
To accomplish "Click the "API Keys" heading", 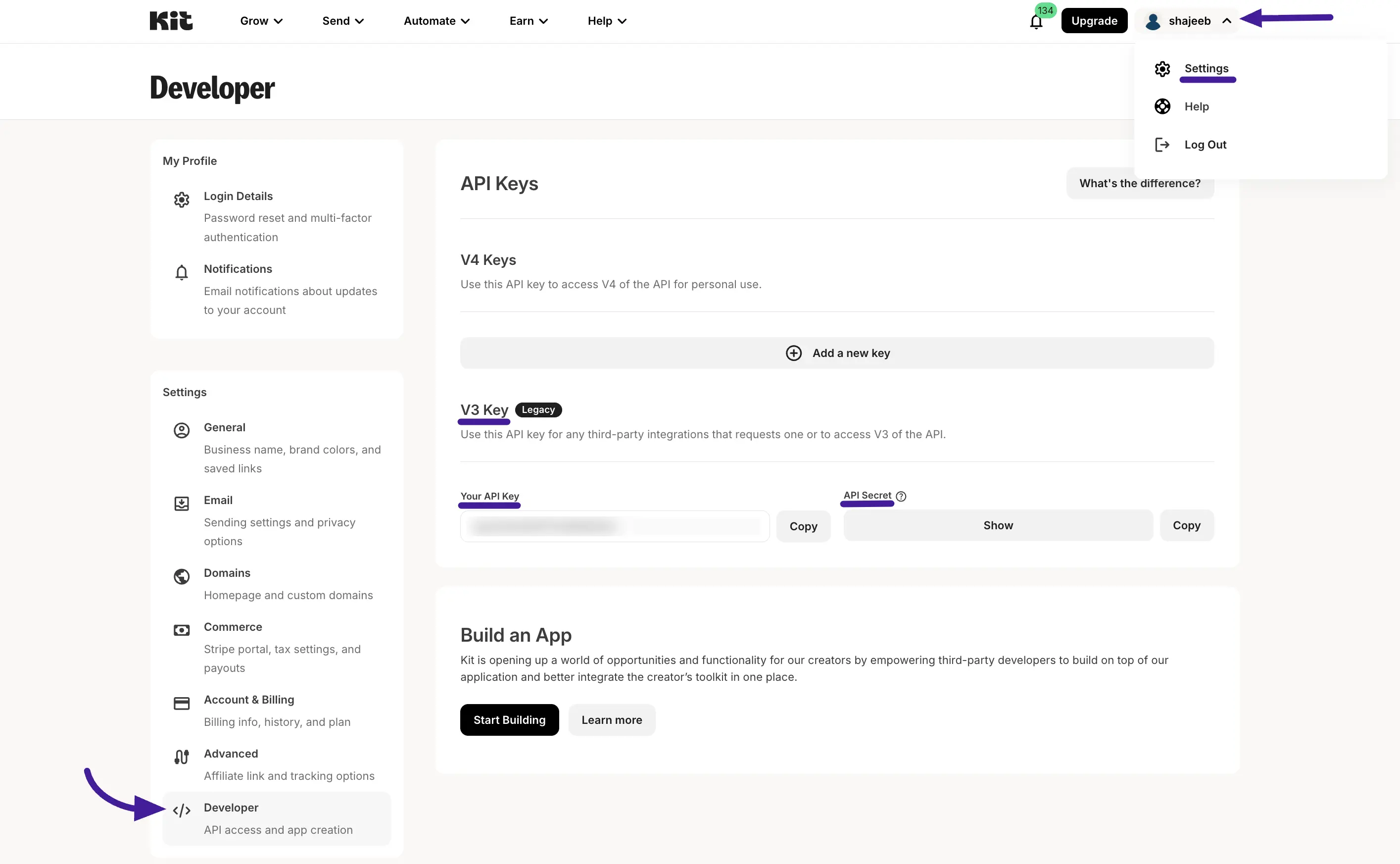I will click(500, 183).
